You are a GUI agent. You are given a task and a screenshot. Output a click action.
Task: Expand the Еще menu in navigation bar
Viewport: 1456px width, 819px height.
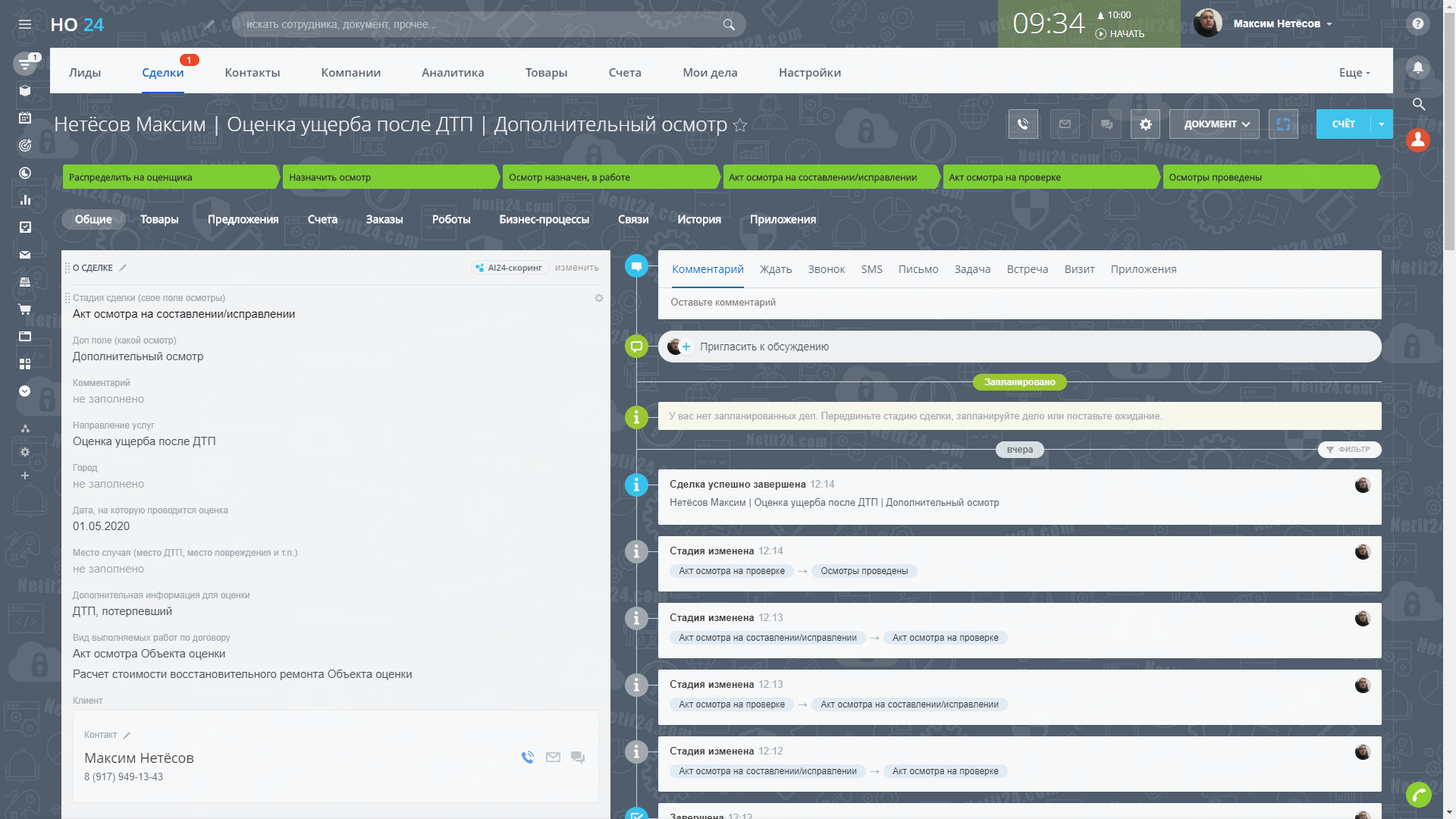point(1354,73)
